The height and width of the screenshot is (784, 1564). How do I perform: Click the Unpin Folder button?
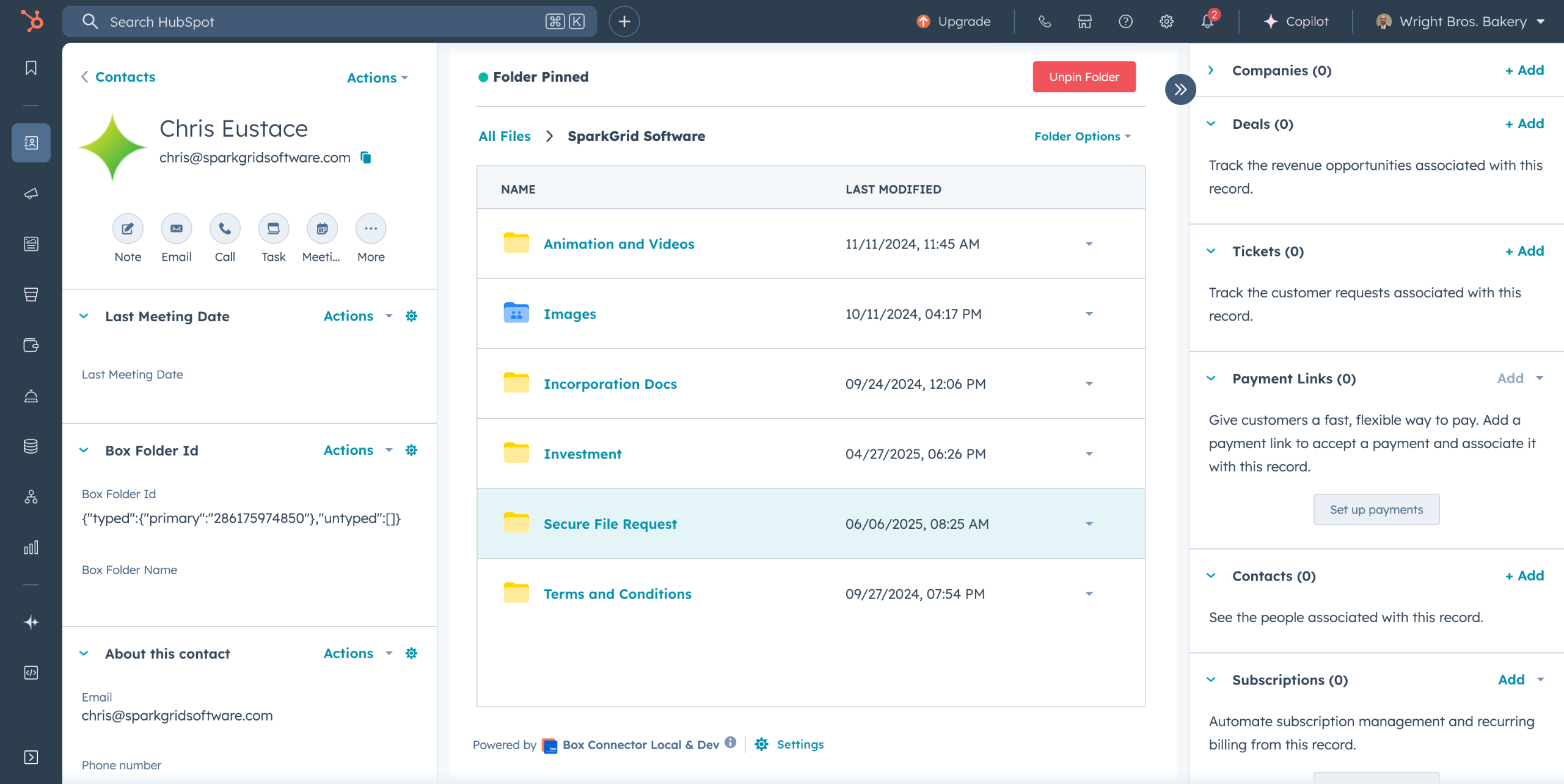[x=1084, y=77]
